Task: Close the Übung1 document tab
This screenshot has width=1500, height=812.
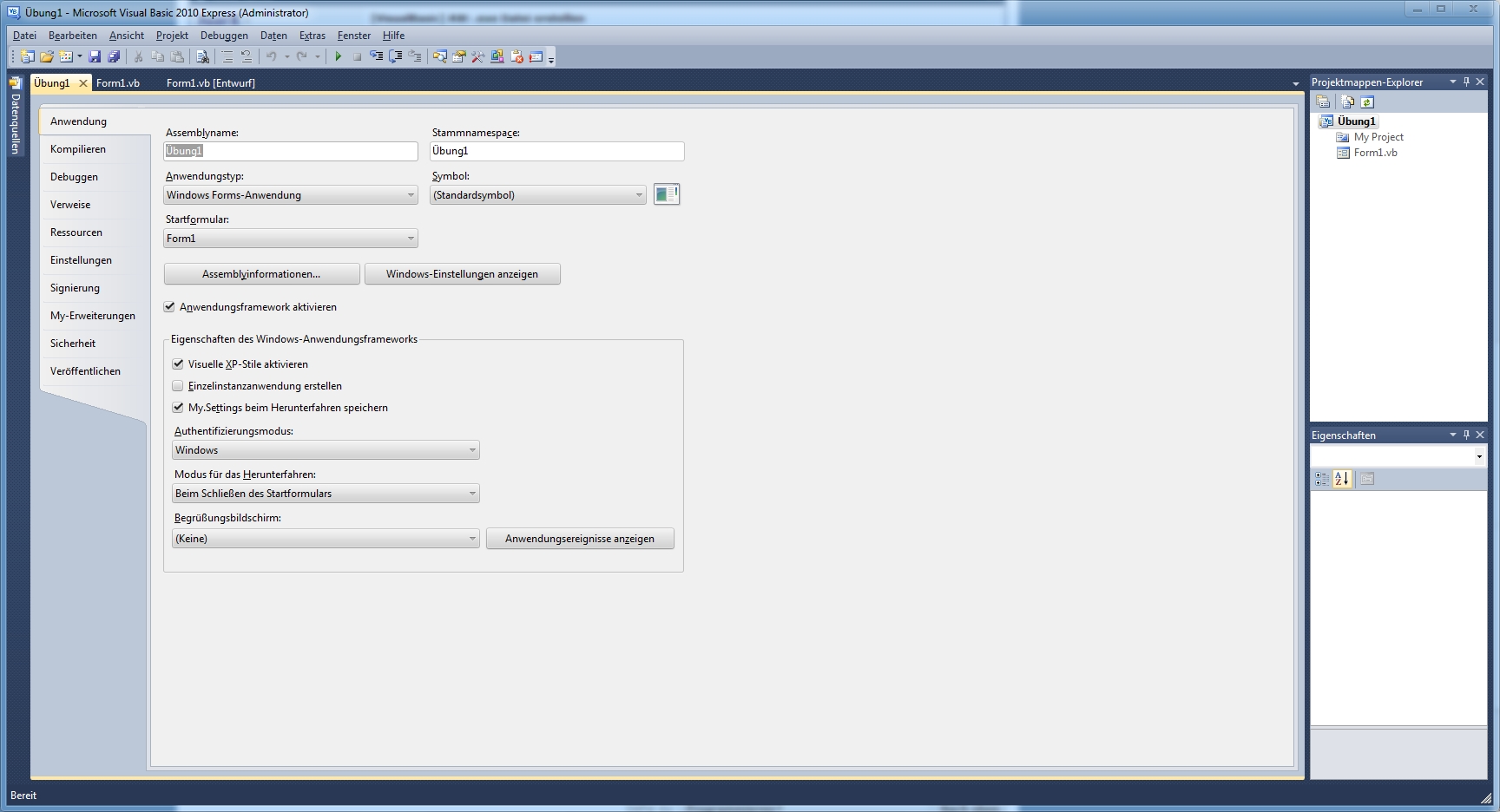Action: click(83, 83)
